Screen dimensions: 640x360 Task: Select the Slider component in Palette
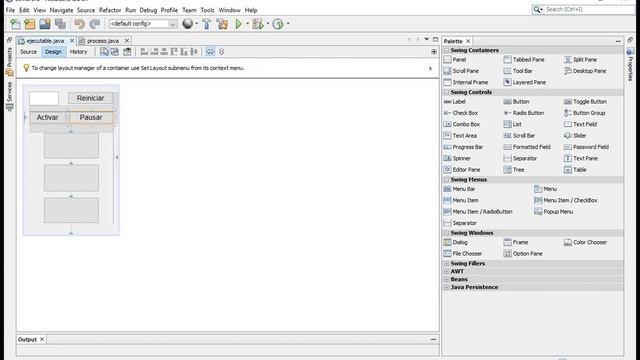(575, 136)
